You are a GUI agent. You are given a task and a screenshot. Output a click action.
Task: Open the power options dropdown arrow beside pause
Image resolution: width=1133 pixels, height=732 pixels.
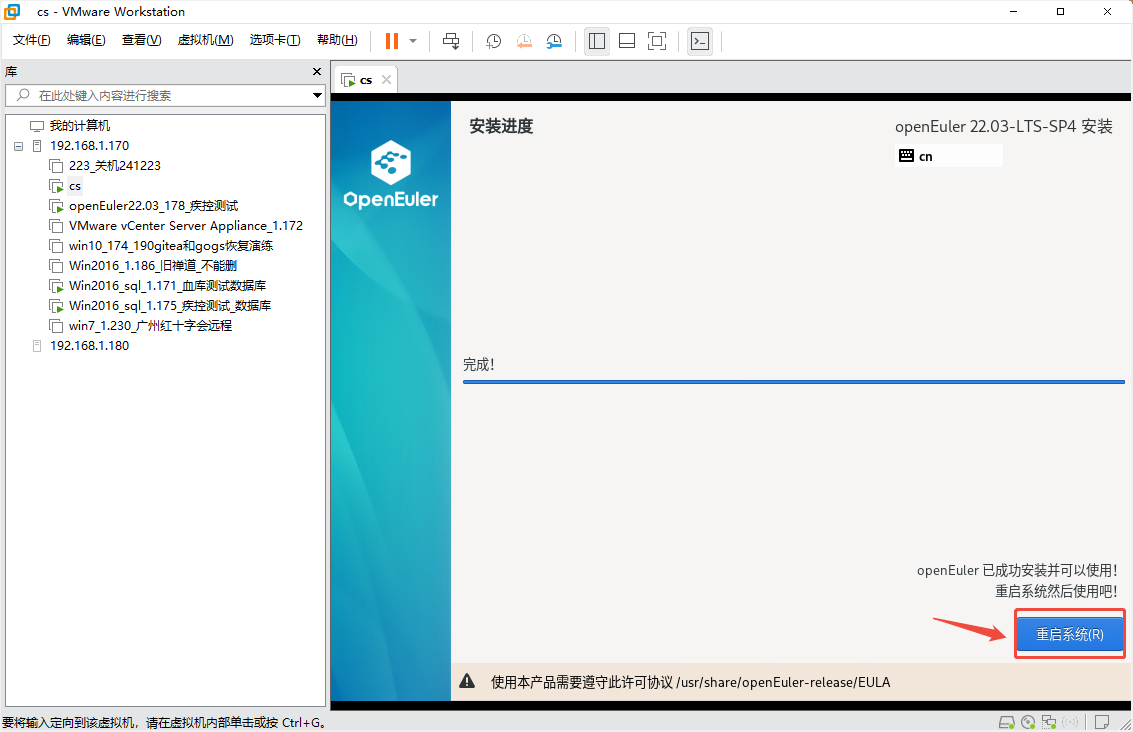(413, 41)
